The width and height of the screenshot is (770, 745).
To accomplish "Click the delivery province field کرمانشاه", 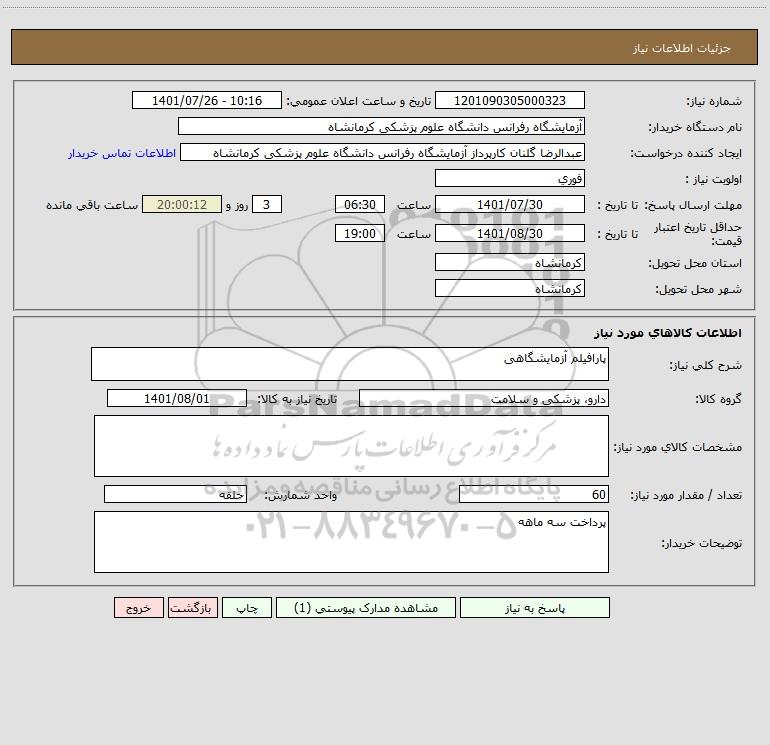I will pyautogui.click(x=510, y=262).
